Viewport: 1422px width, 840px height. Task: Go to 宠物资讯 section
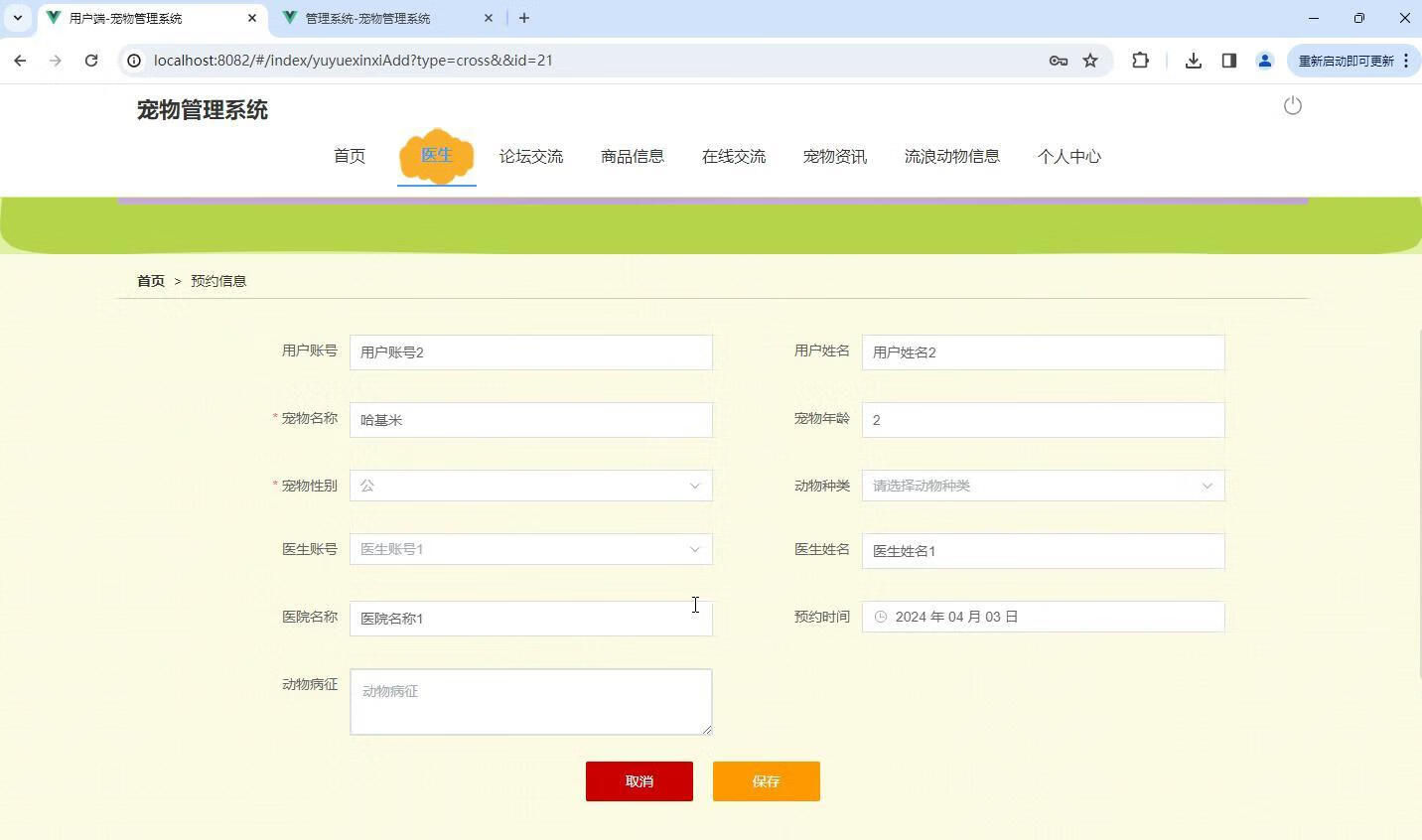(x=835, y=156)
